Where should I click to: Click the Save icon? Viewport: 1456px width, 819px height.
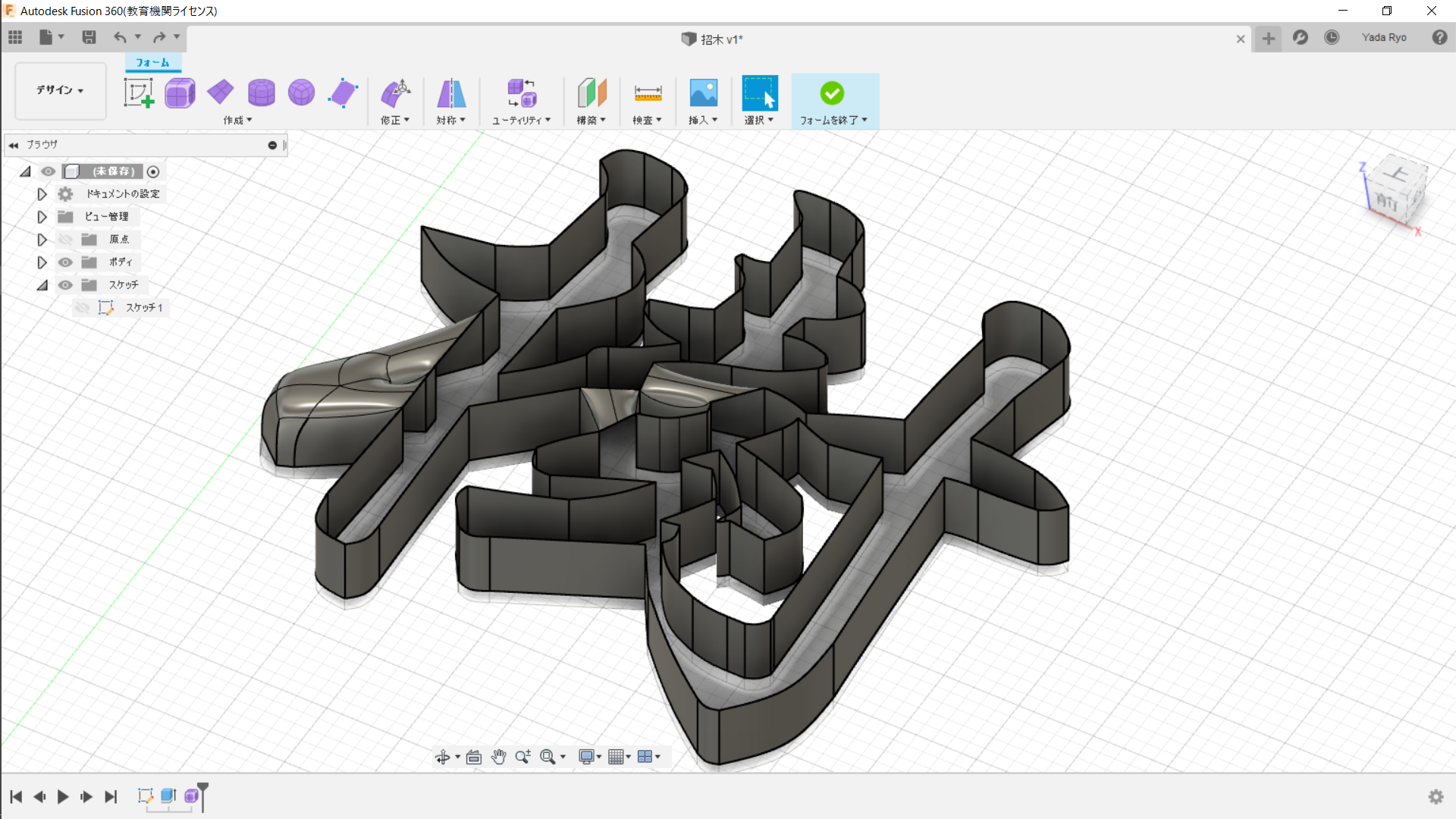coord(89,37)
